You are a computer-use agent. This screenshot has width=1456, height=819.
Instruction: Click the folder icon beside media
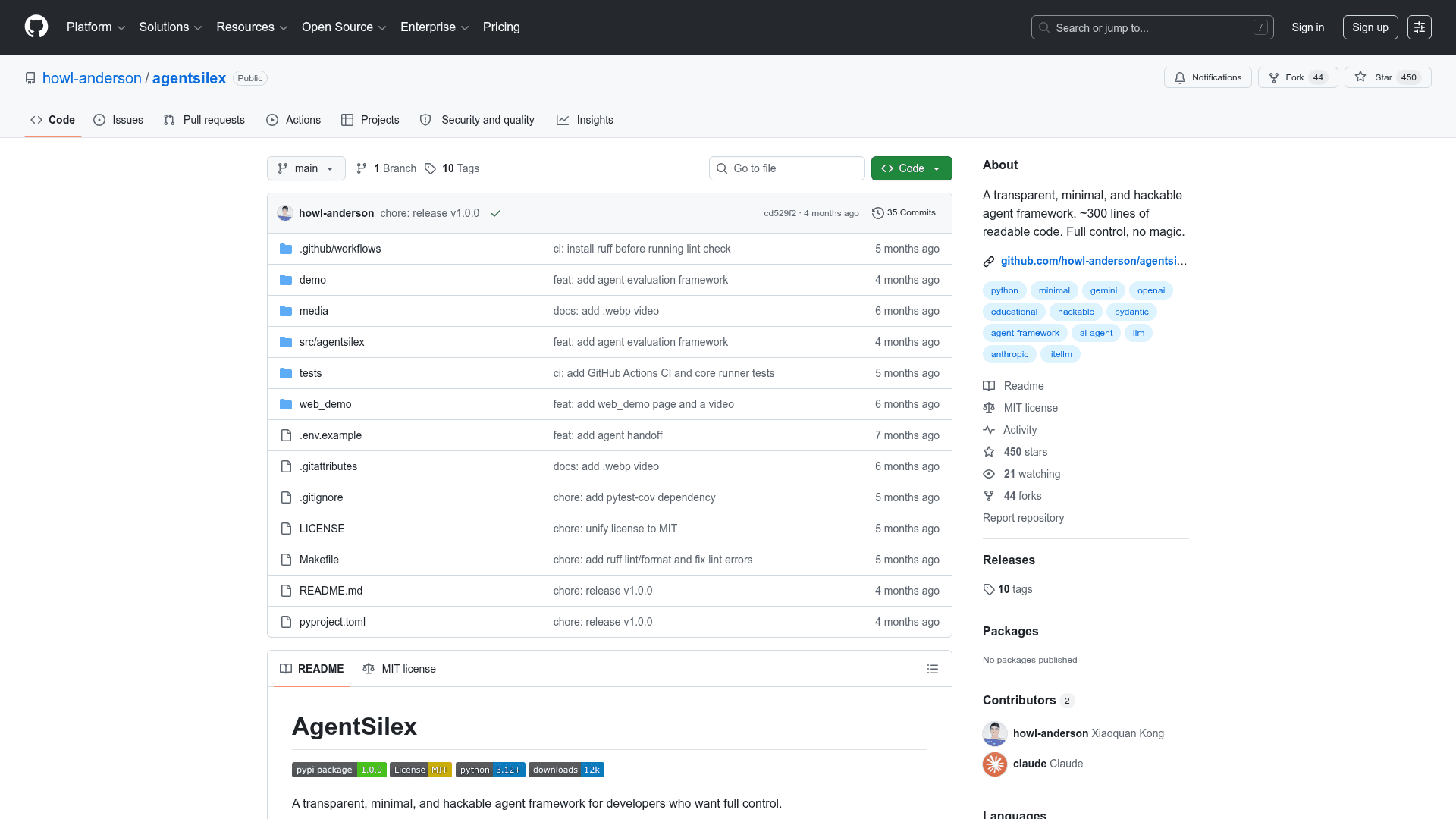click(x=286, y=311)
